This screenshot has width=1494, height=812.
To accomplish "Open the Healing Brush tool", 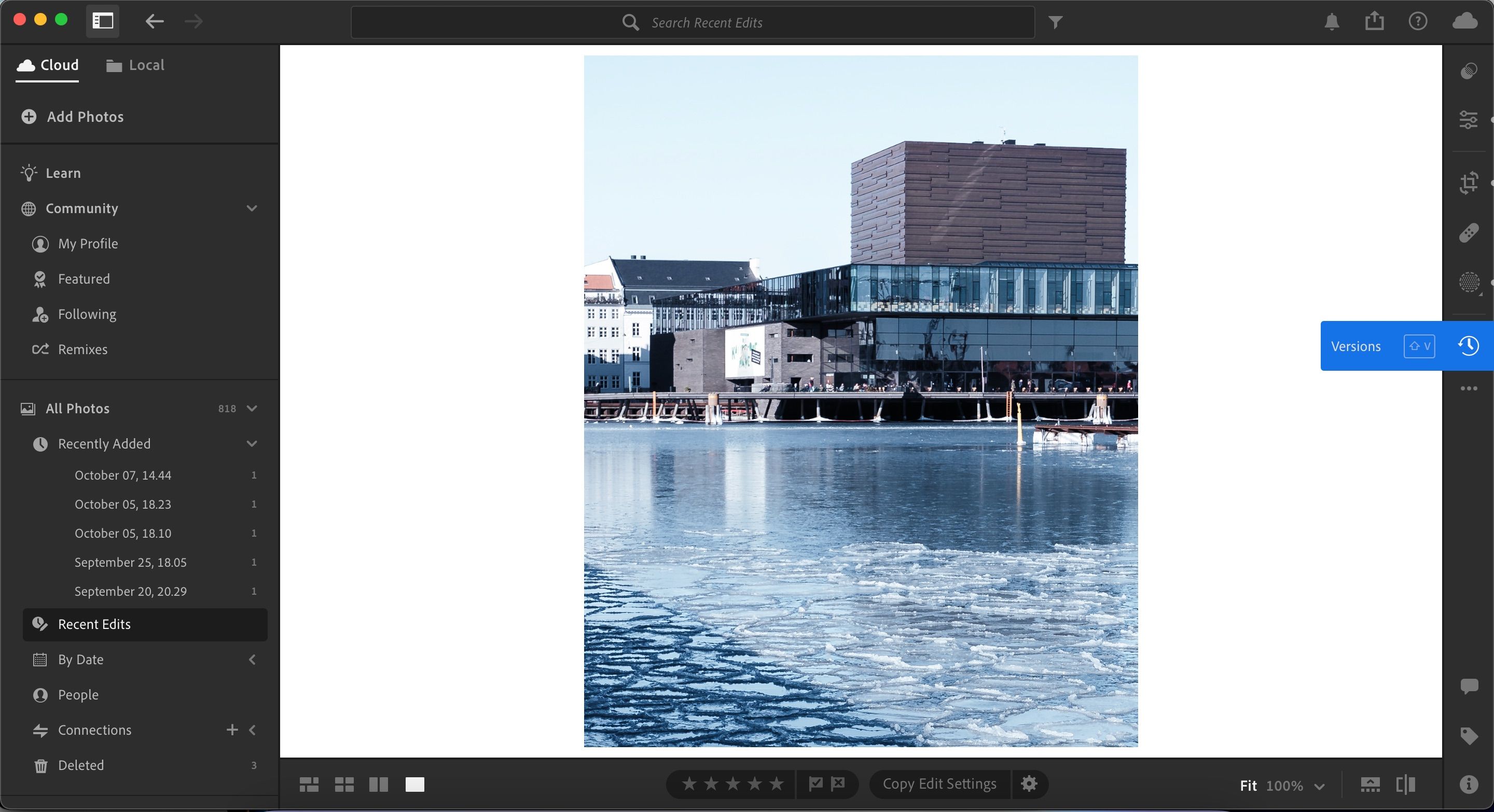I will [x=1469, y=233].
